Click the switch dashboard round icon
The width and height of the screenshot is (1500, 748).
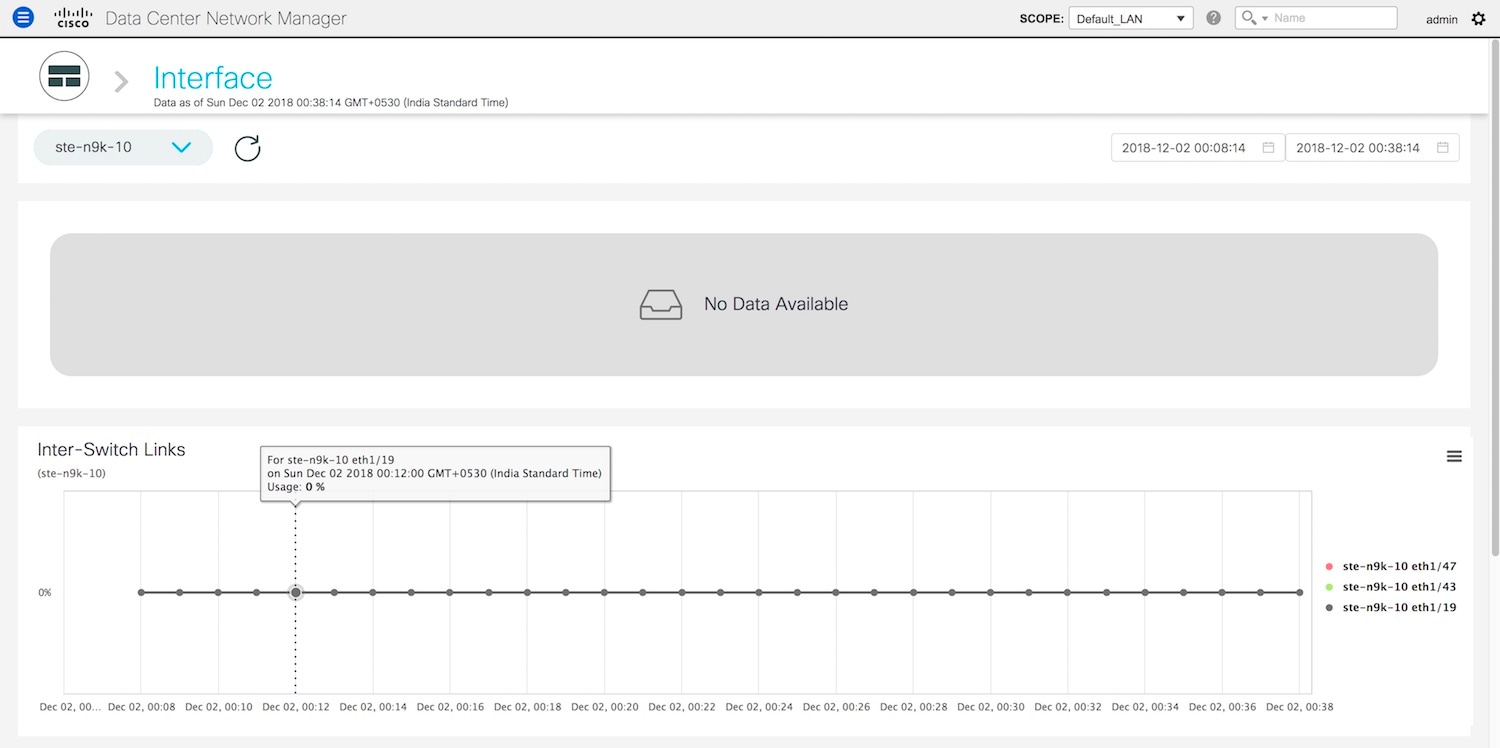tap(64, 77)
